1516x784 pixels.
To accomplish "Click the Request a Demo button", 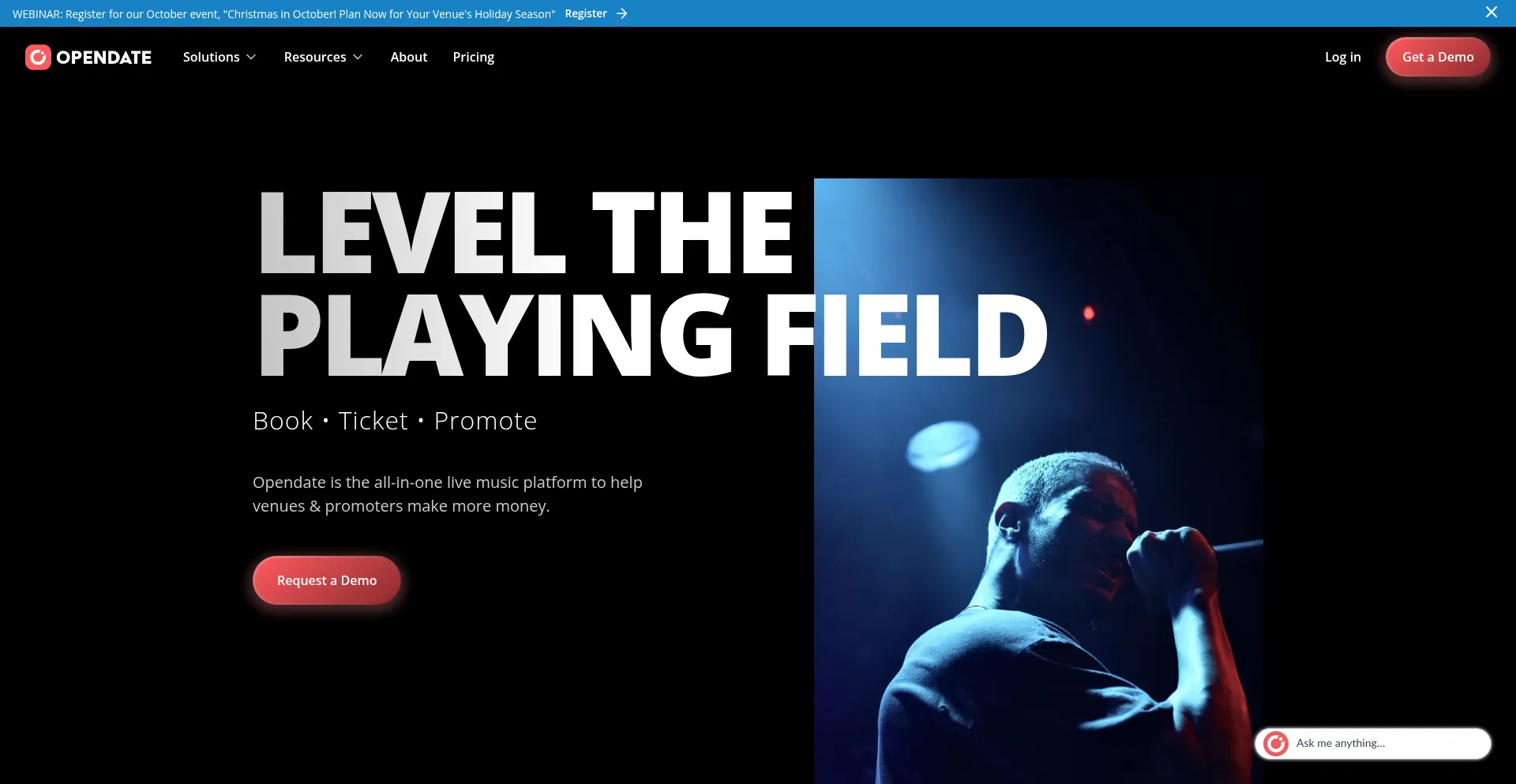I will [327, 580].
